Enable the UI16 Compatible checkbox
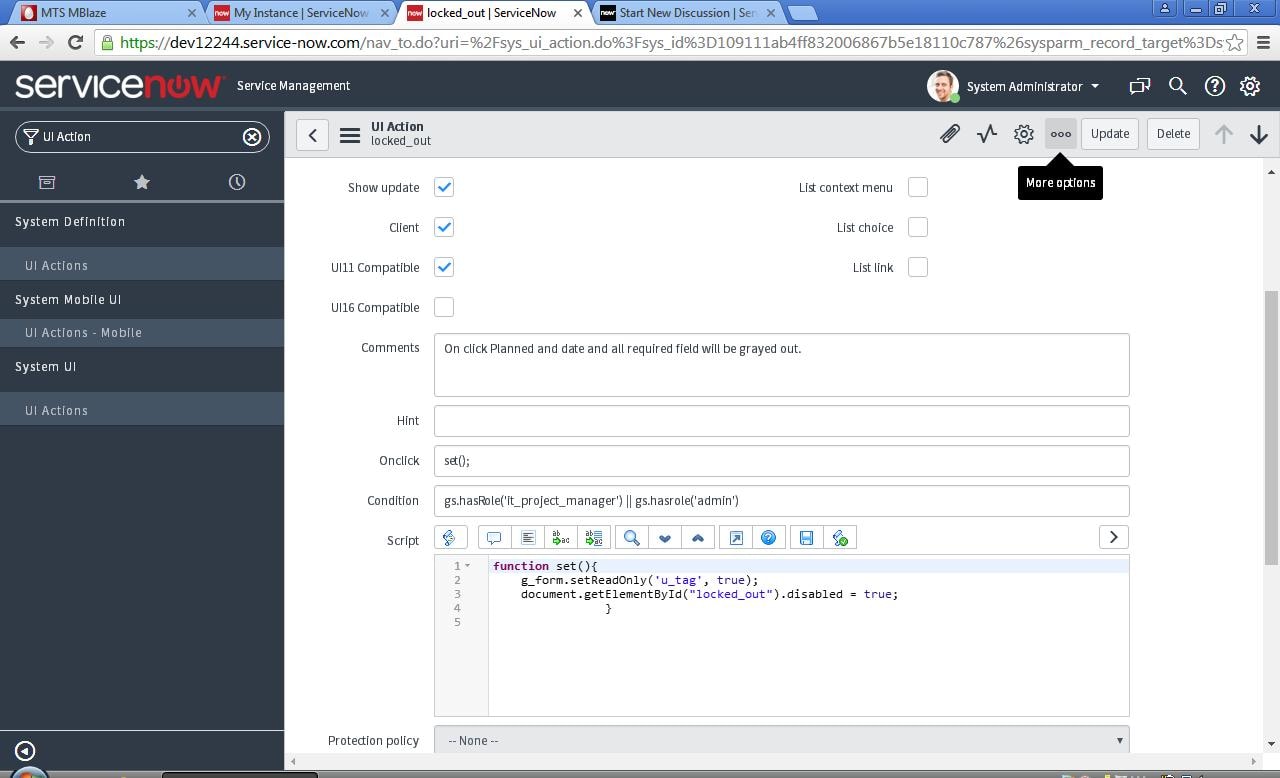The width and height of the screenshot is (1280, 778). tap(444, 307)
